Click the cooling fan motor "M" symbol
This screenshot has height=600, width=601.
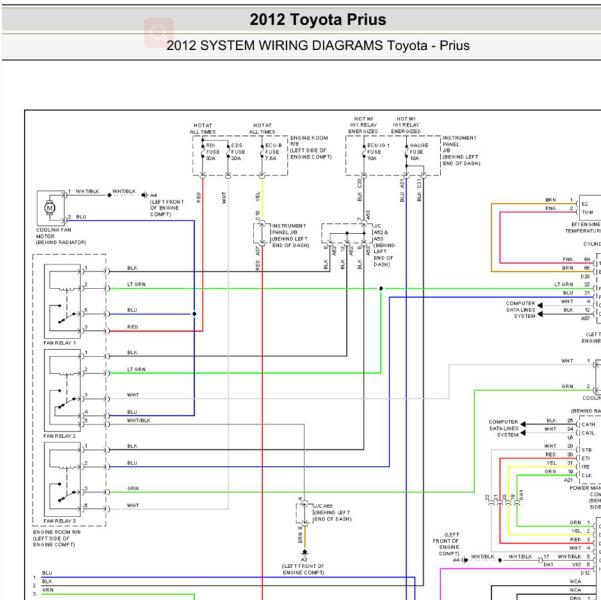[x=49, y=208]
